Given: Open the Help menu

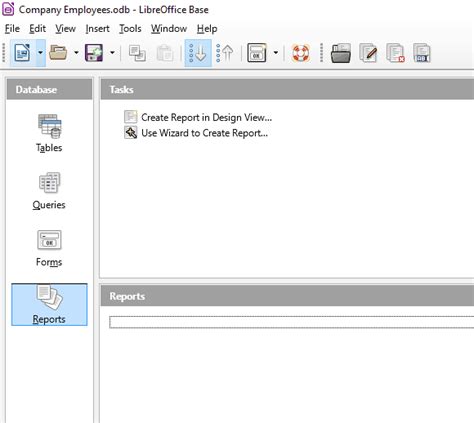Looking at the screenshot, I should (x=207, y=29).
